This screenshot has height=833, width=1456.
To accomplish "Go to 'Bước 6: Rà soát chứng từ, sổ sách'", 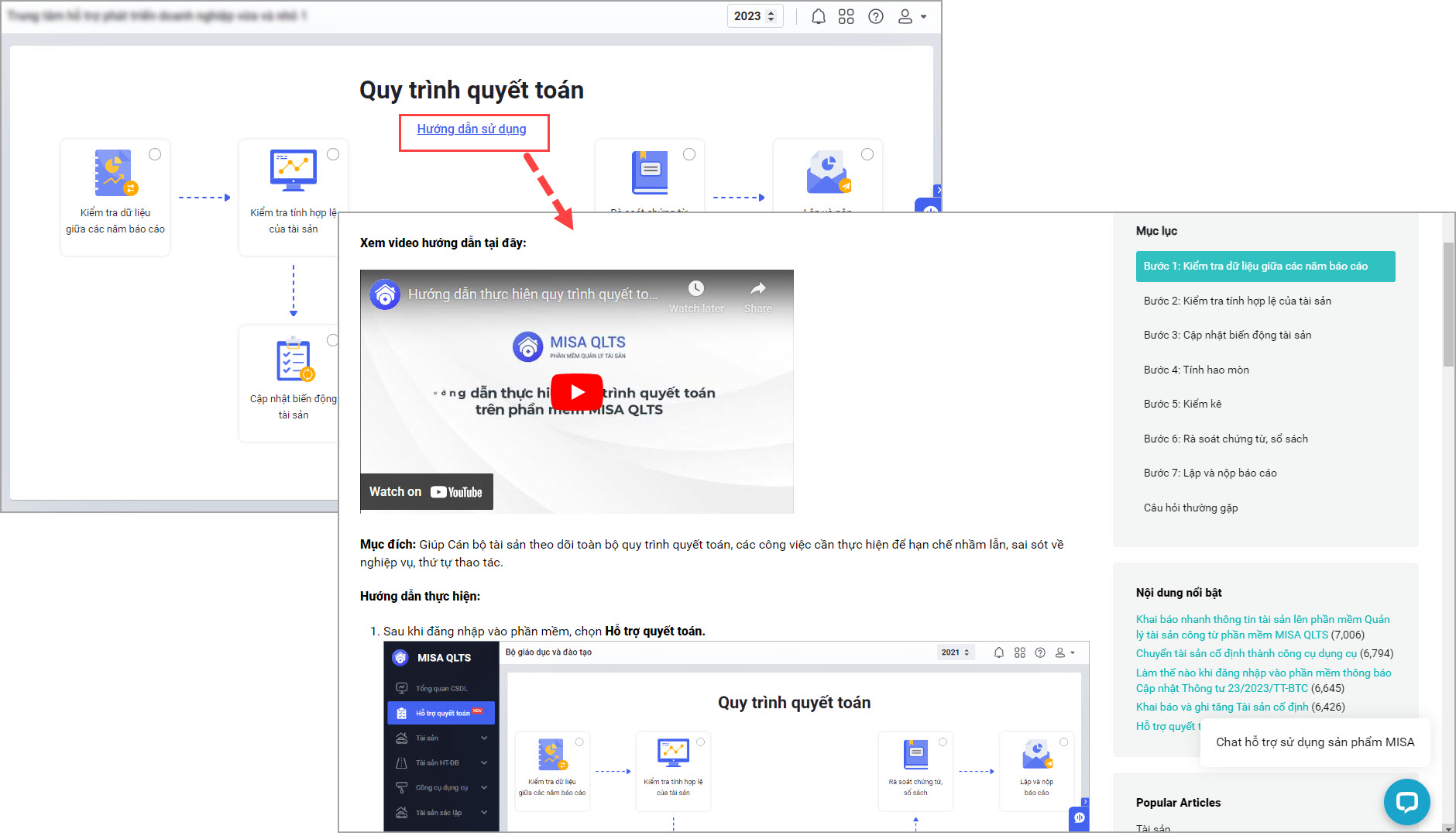I will 1226,439.
